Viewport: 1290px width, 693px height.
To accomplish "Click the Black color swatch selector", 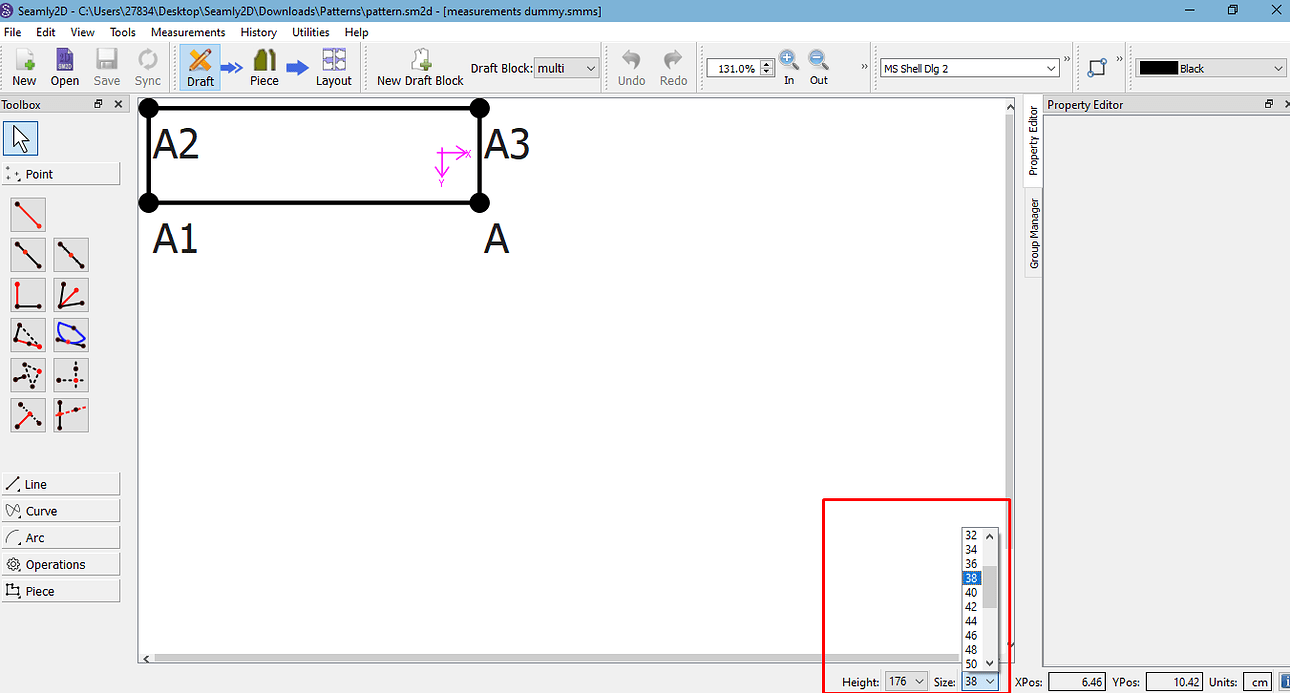I will (x=1210, y=68).
